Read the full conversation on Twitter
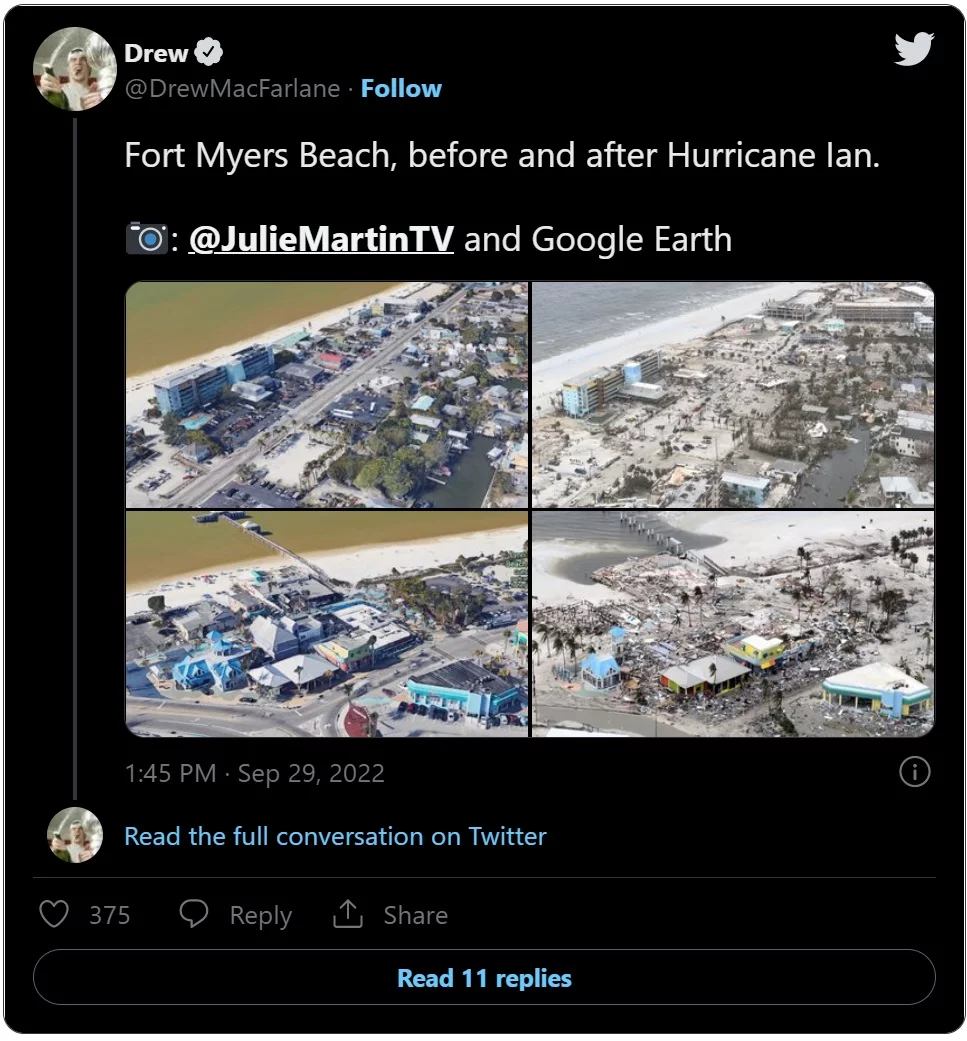The height and width of the screenshot is (1041, 967). click(335, 836)
